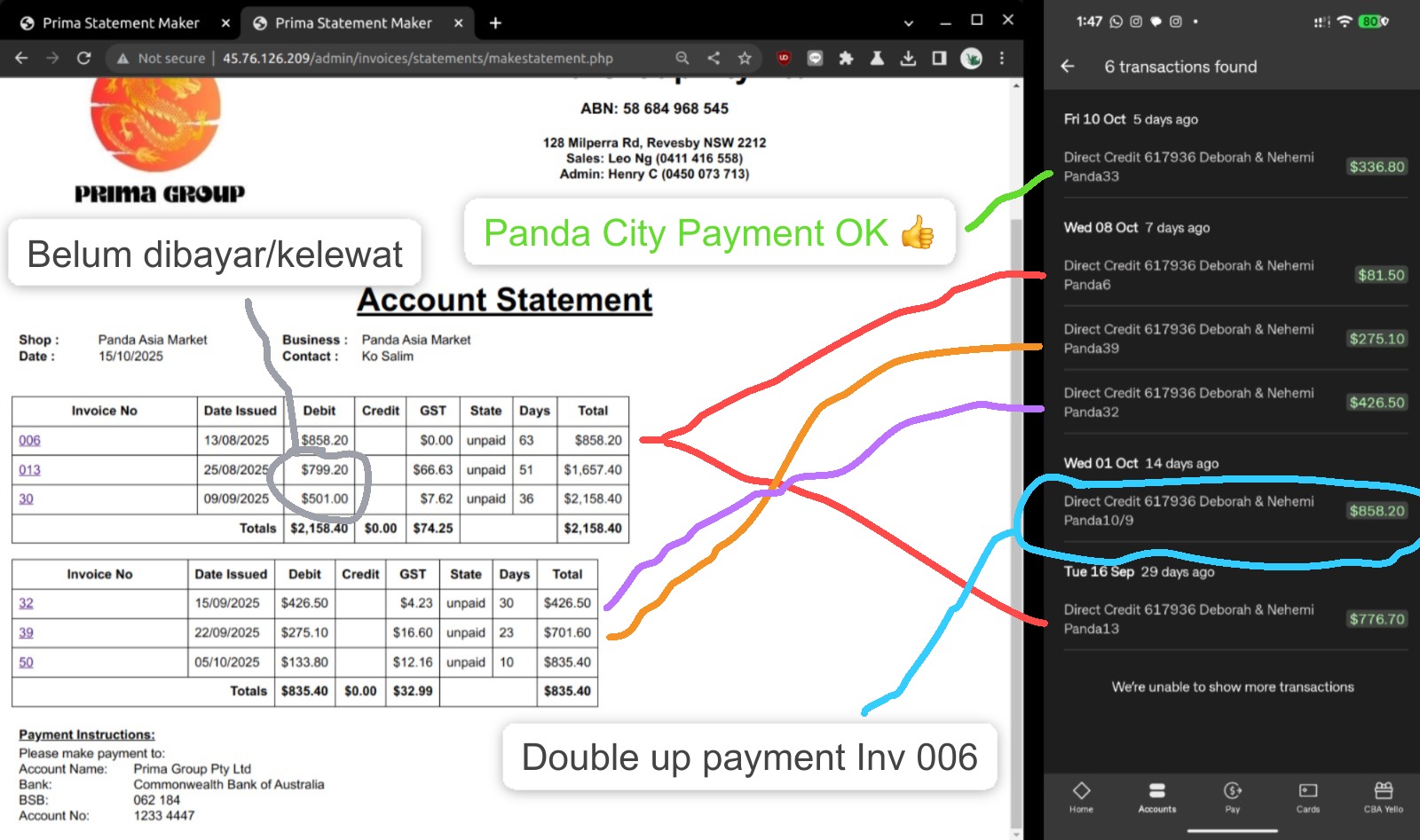The width and height of the screenshot is (1420, 840).
Task: Open invoice 50 link
Action: 26,663
